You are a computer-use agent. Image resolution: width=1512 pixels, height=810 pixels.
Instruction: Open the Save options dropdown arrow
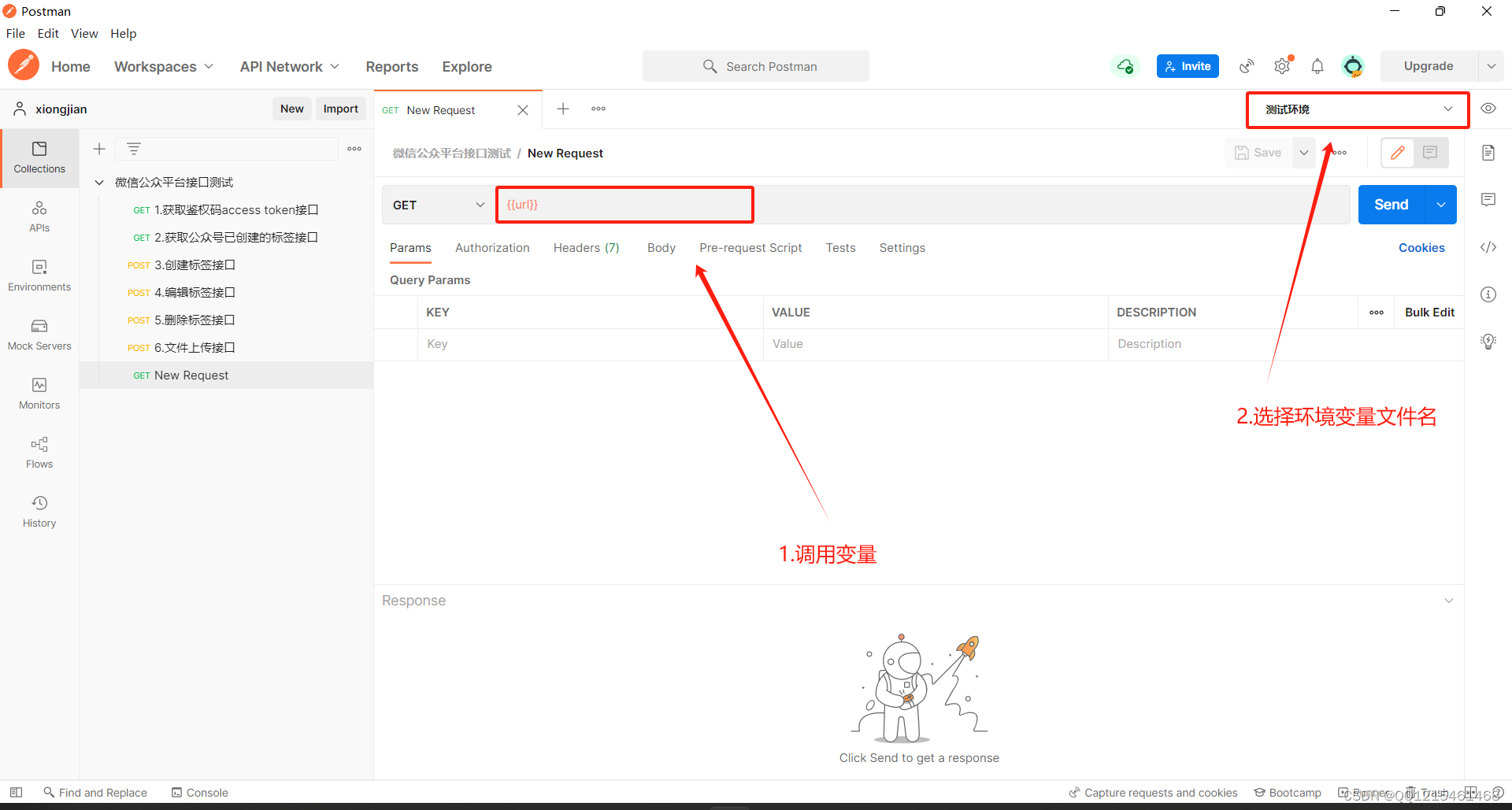click(1304, 153)
